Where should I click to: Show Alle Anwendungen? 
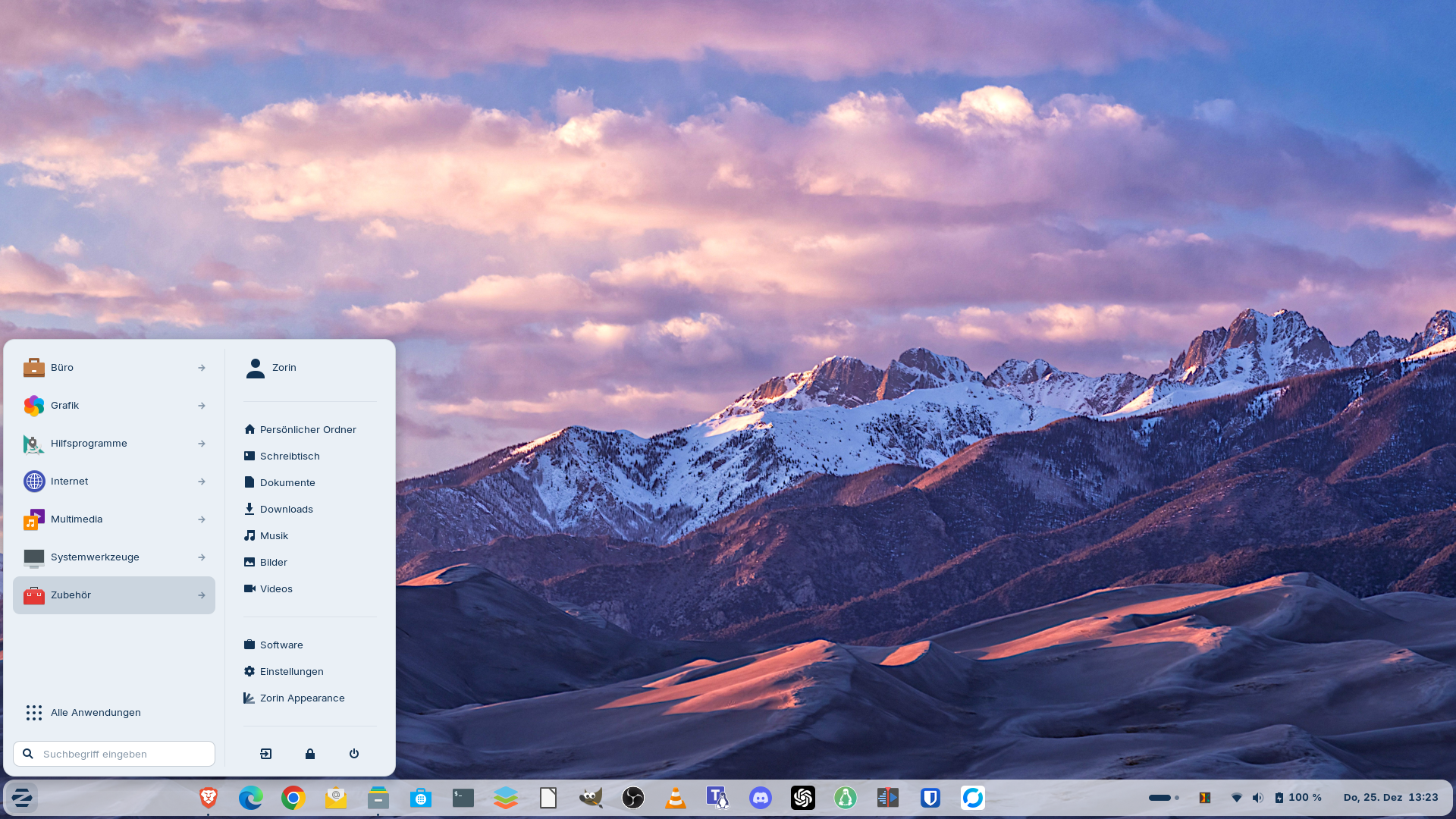click(96, 712)
